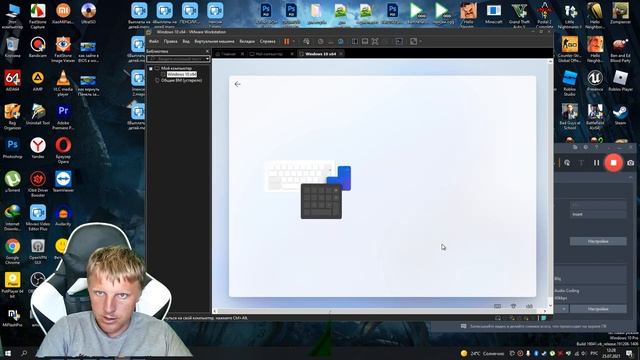Open the Справка menu in VMware
The image size is (640, 360).
(x=268, y=41)
